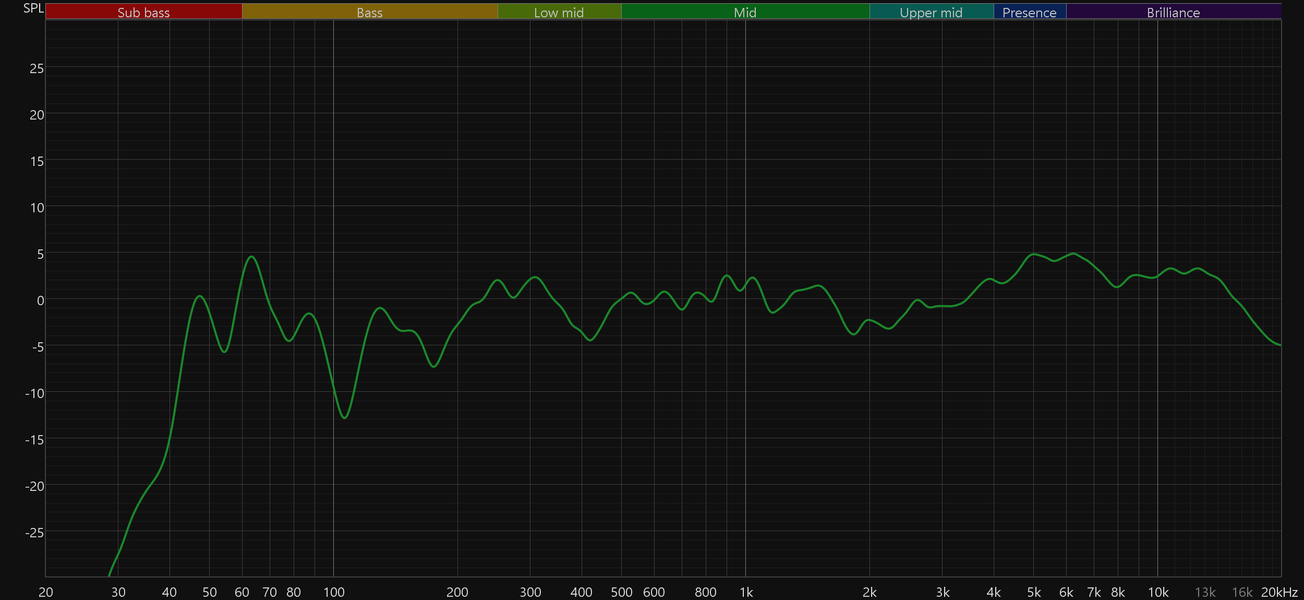Viewport: 1304px width, 600px height.
Task: Click the 200 Hz frequency axis label
Action: [458, 592]
